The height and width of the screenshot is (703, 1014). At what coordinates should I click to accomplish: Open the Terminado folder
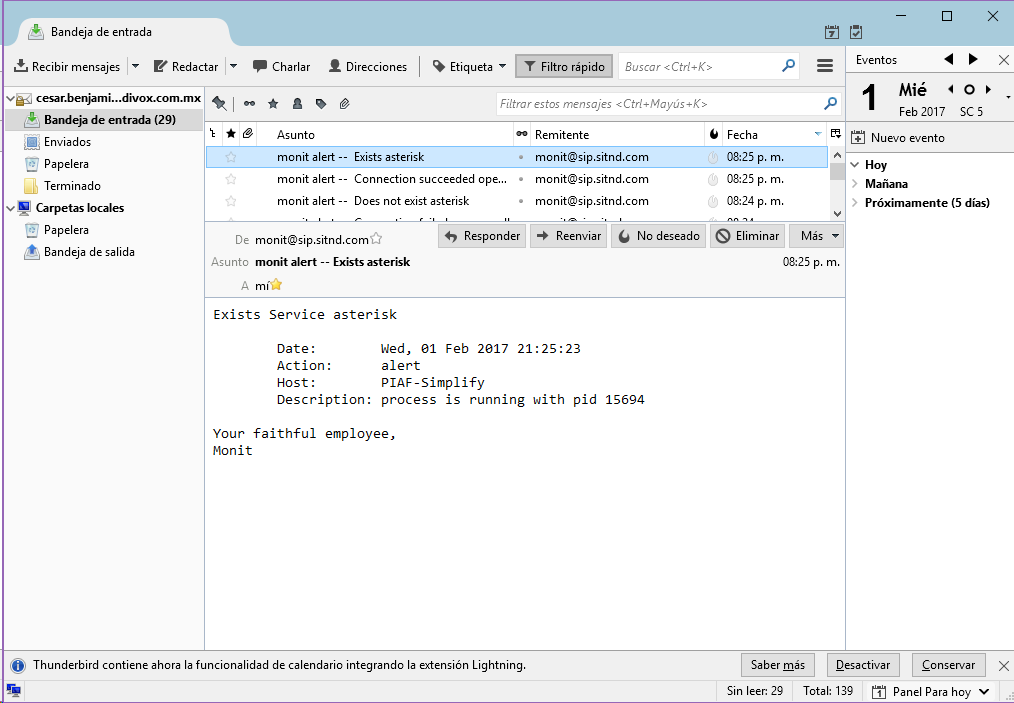72,186
